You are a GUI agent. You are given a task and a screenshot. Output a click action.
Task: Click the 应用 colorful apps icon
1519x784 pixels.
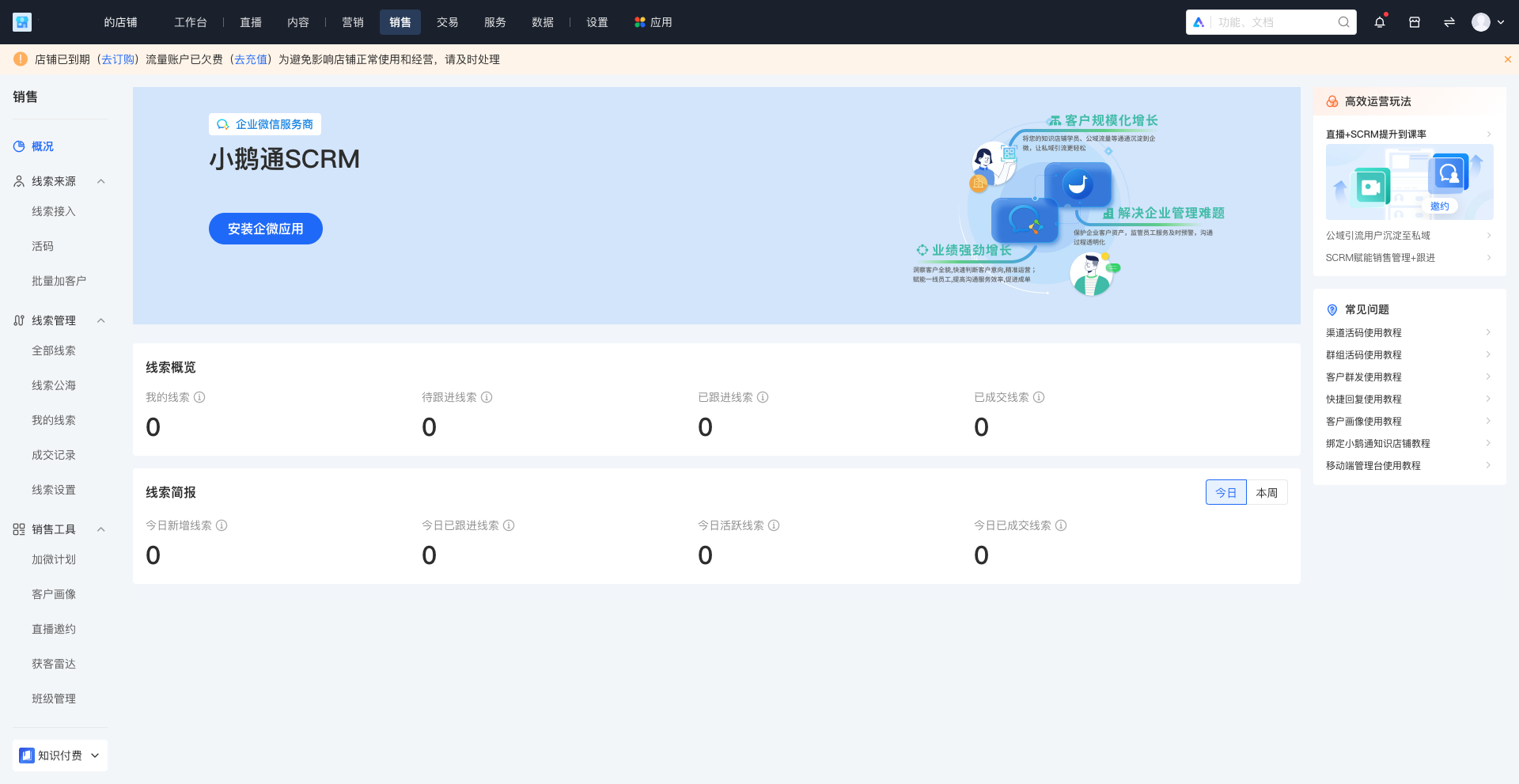(640, 22)
